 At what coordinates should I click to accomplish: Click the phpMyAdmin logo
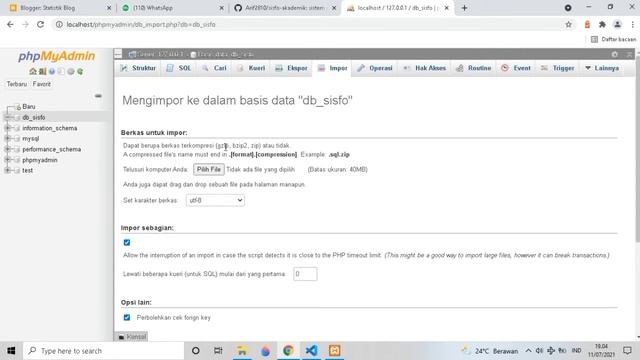56,56
